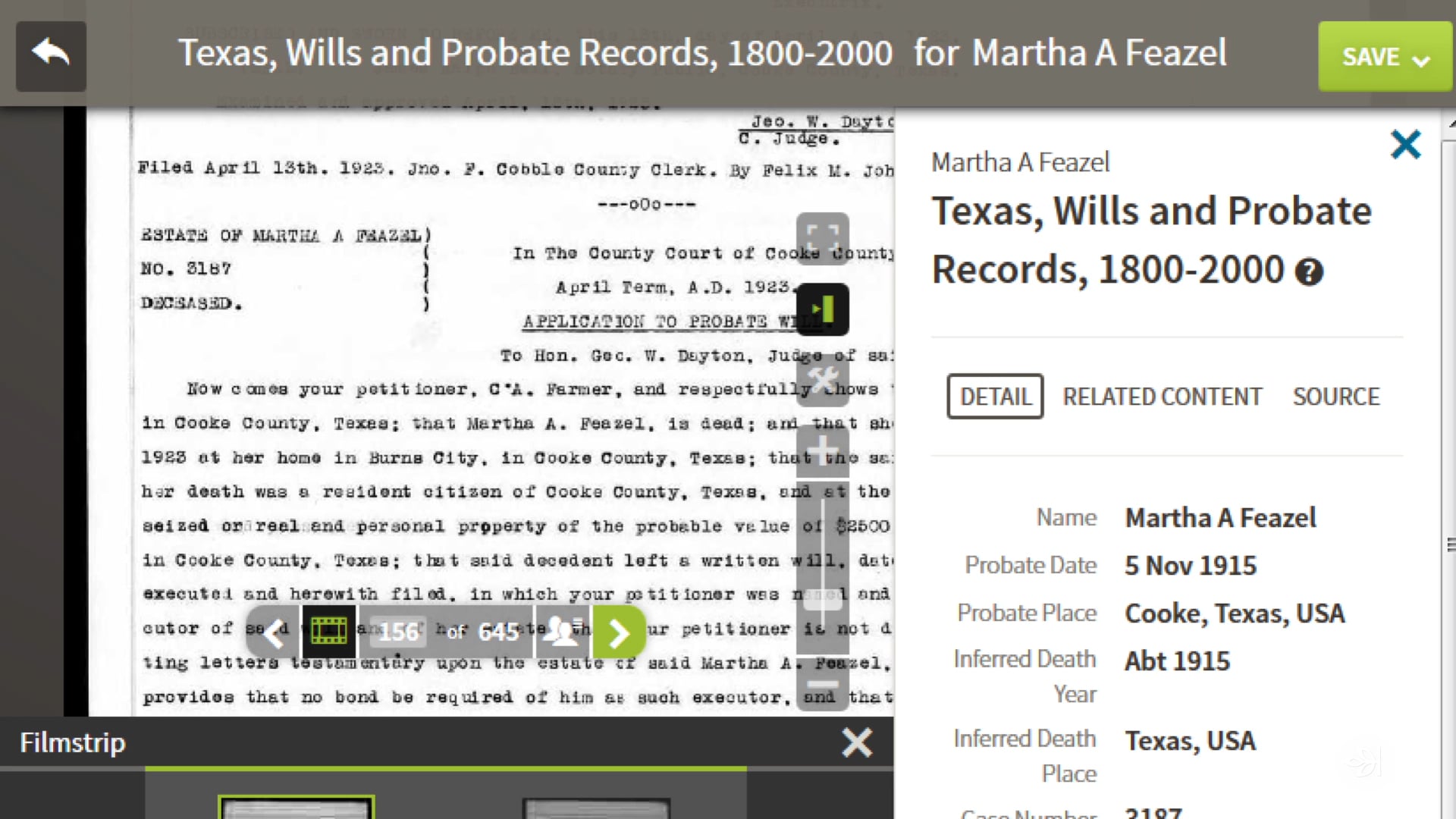Click the back arrow at top left
This screenshot has width=1456, height=819.
(x=50, y=55)
